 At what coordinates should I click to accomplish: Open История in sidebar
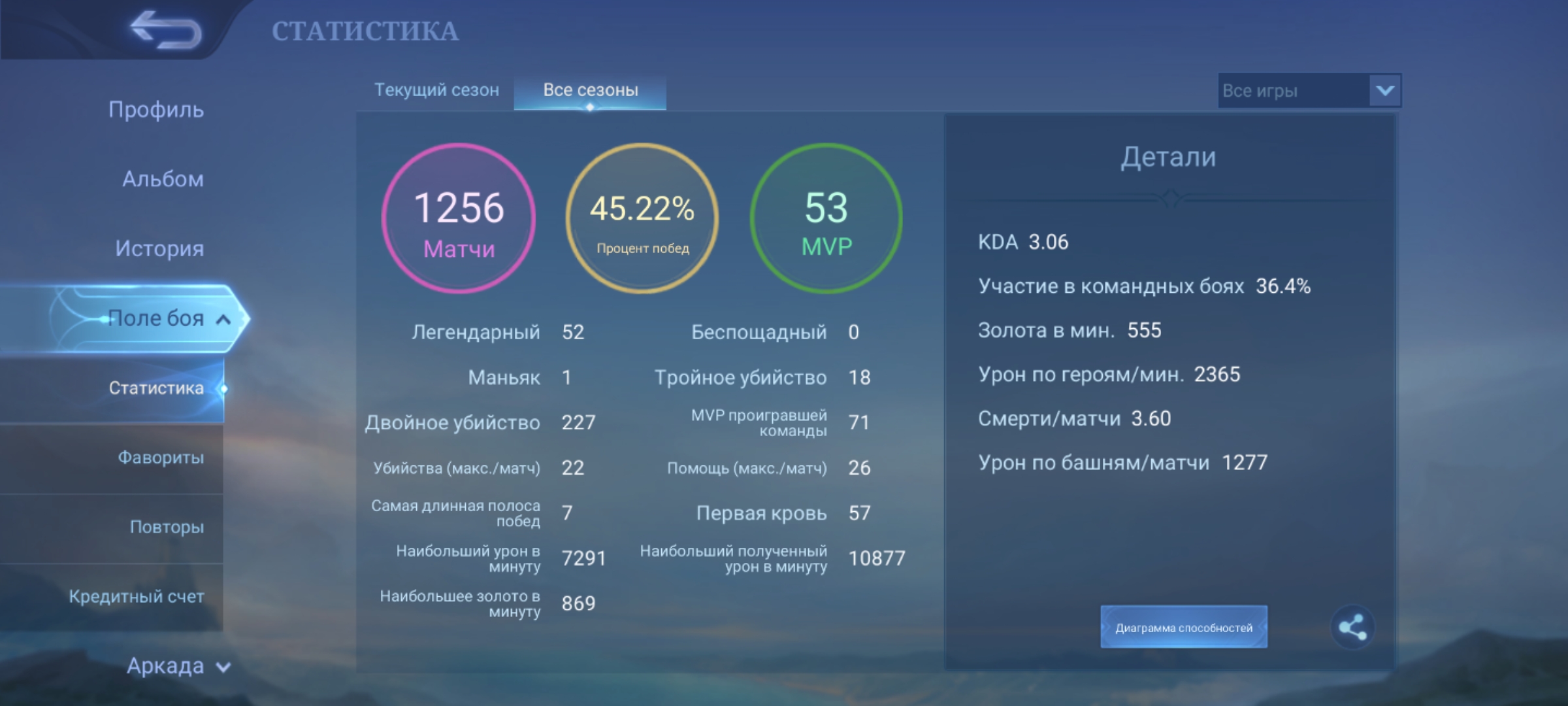[159, 248]
